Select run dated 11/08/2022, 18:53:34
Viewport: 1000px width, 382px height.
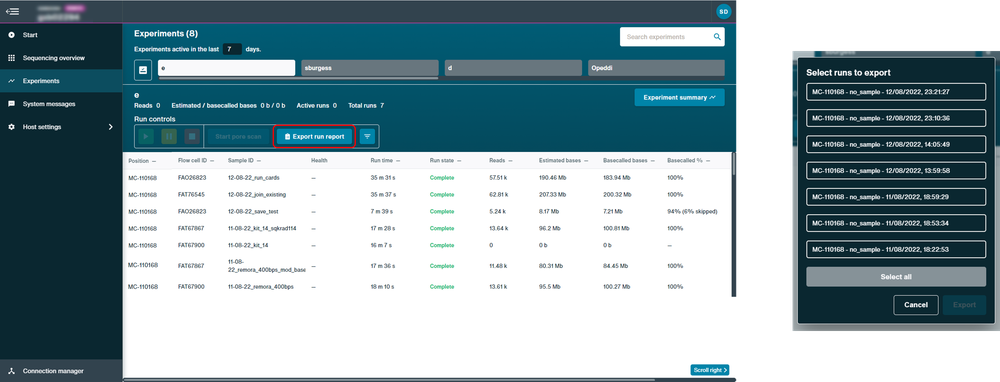(896, 223)
